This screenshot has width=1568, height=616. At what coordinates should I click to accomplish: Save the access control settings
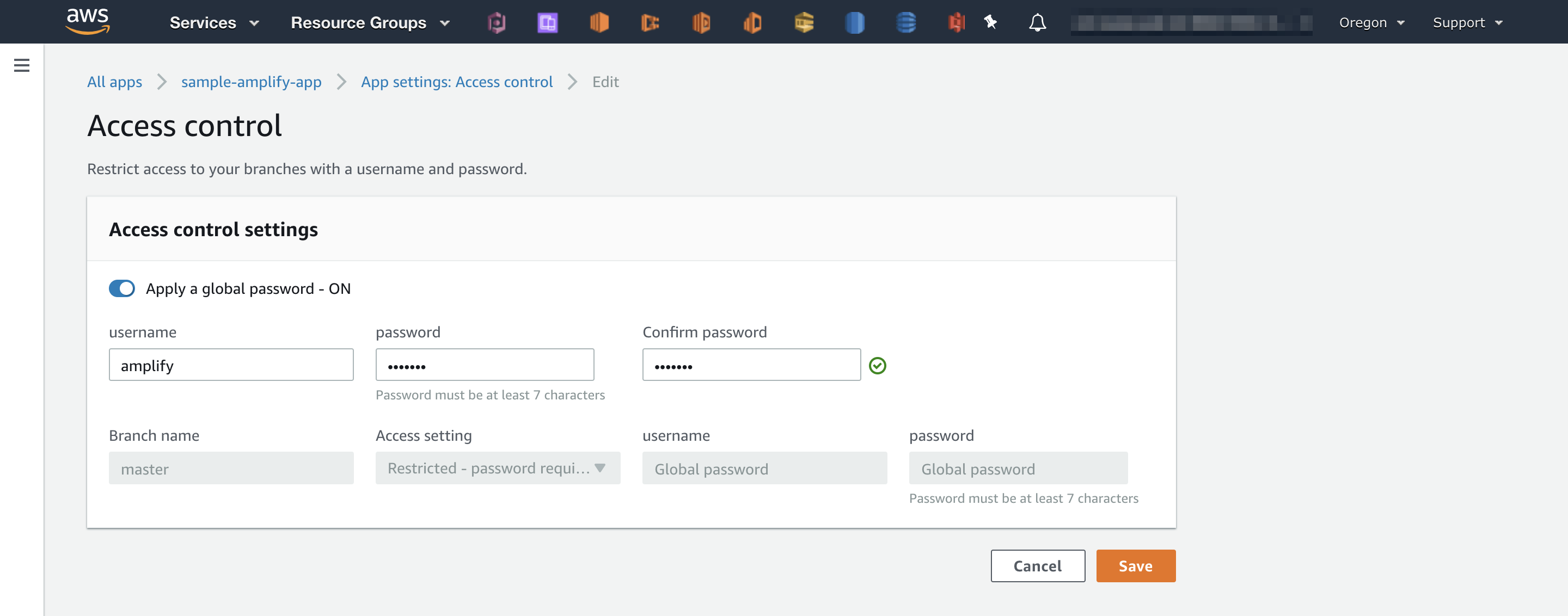click(1135, 565)
